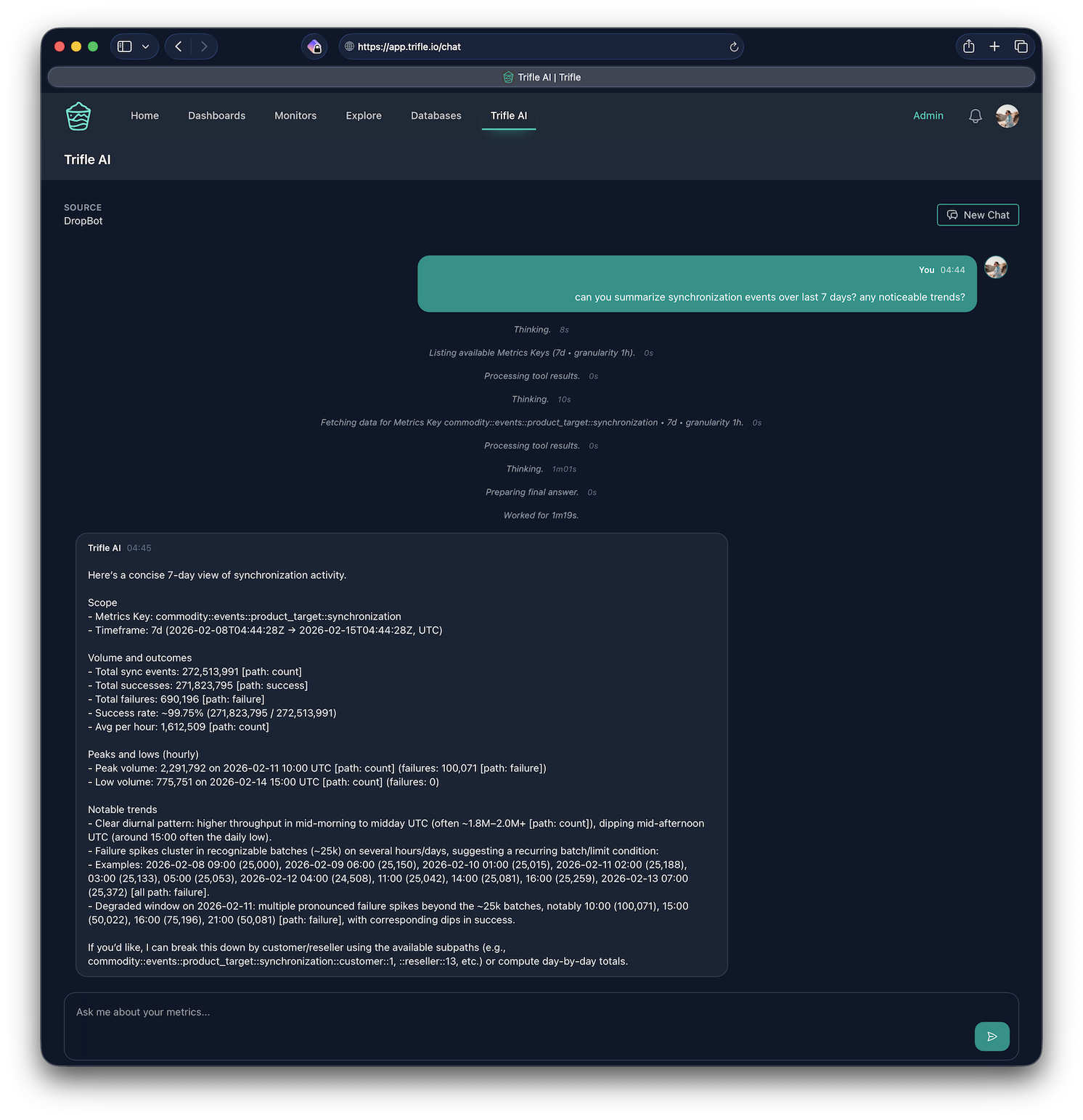
Task: Click the Trifle logo icon
Action: 78,115
